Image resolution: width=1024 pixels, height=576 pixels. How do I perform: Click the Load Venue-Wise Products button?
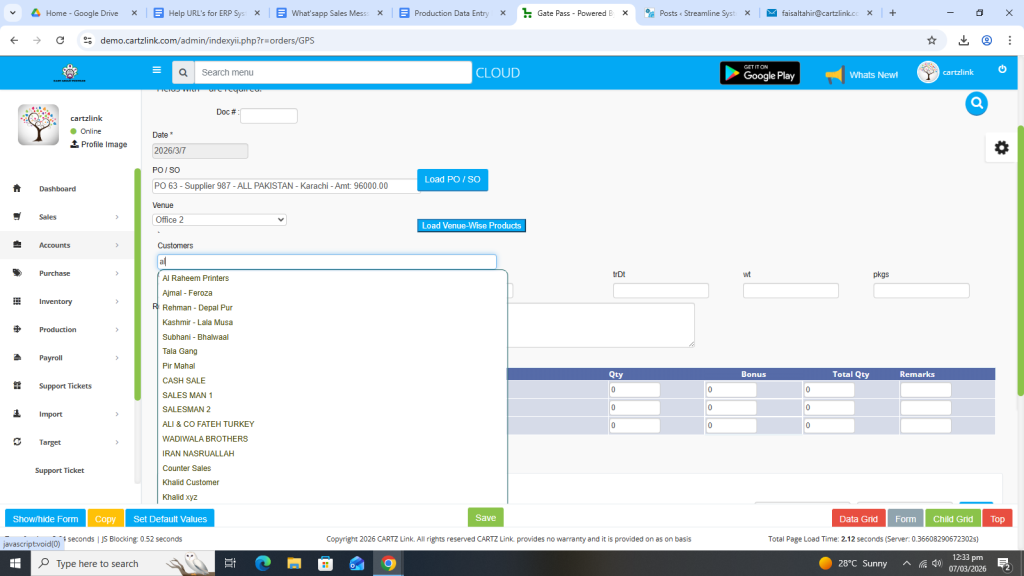tap(471, 226)
